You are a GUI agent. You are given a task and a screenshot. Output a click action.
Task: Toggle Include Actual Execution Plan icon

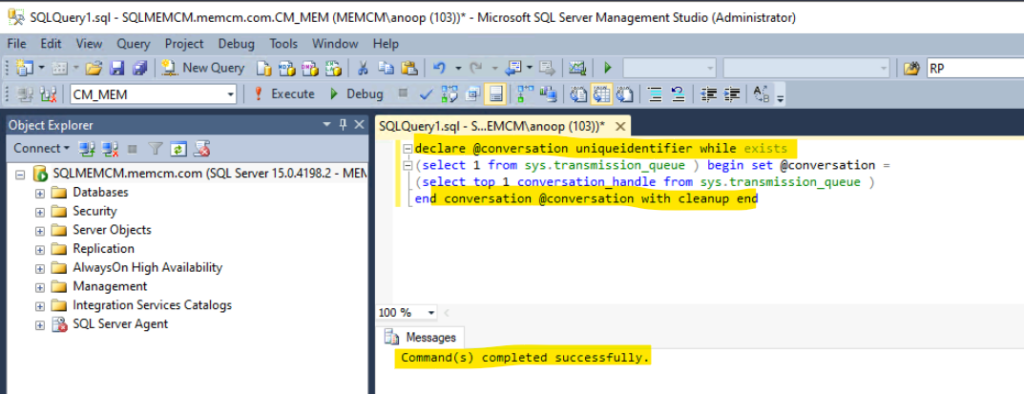[x=526, y=94]
